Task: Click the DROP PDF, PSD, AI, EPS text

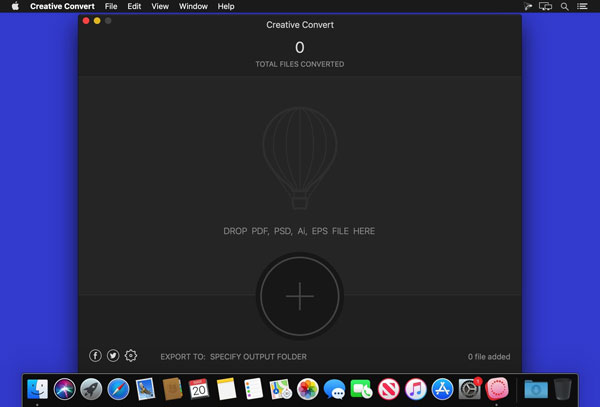Action: click(x=299, y=231)
